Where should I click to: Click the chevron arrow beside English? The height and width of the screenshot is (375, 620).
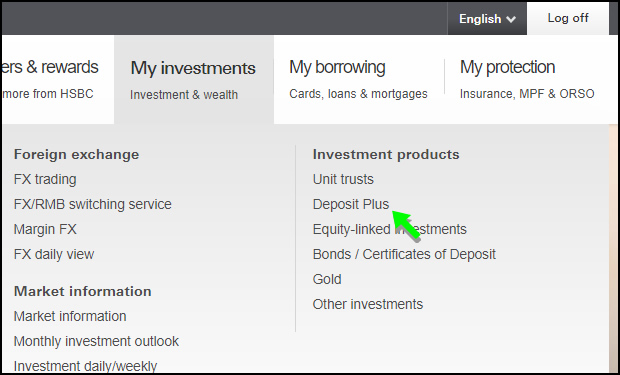pos(511,19)
